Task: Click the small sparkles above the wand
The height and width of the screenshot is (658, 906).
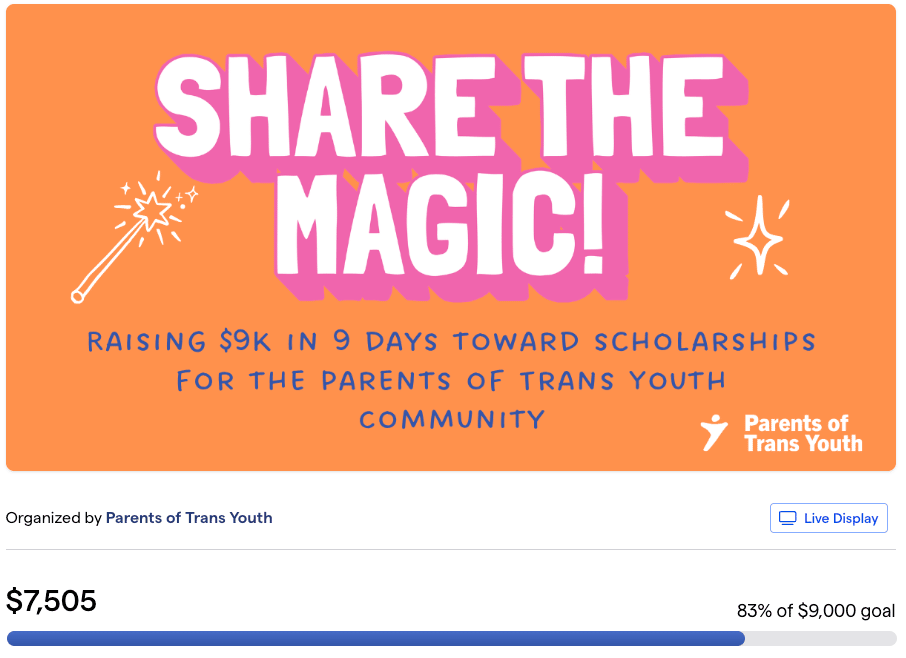Action: [127, 188]
